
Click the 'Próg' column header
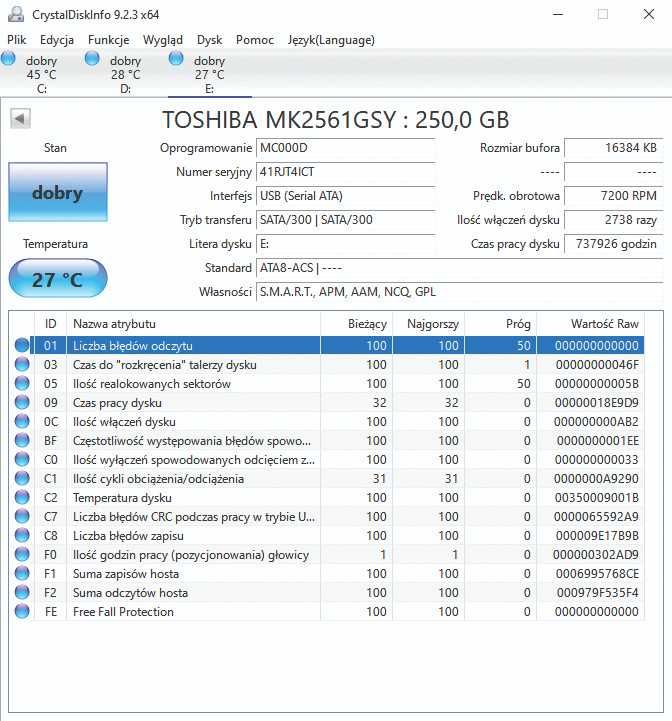pos(501,324)
